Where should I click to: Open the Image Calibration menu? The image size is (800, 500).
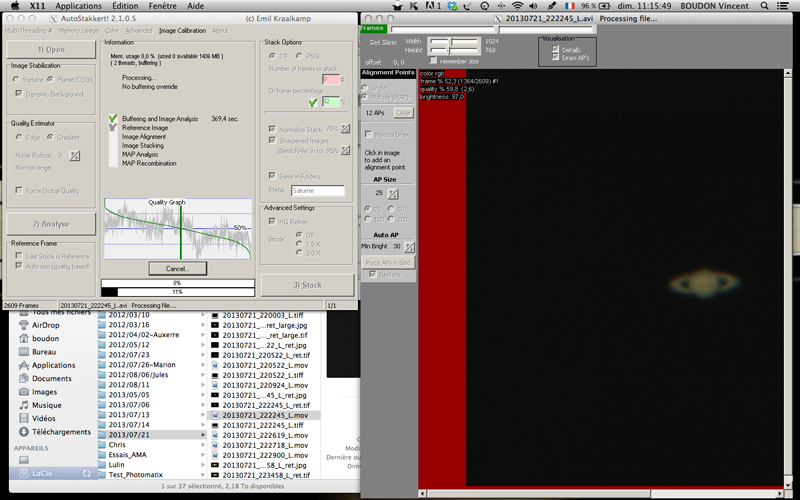pyautogui.click(x=182, y=31)
